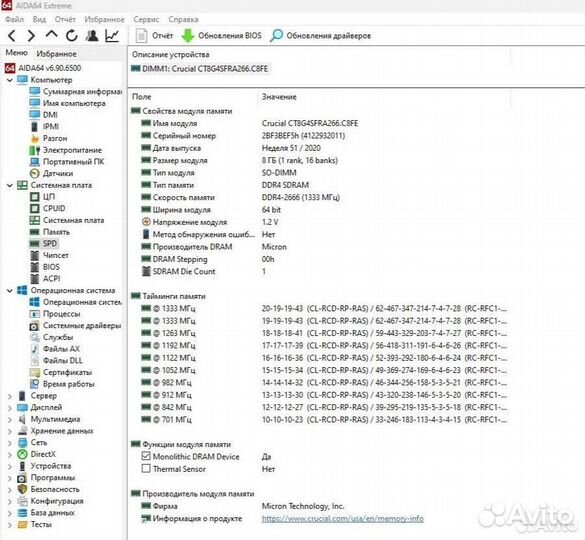Screen dimensions: 585x540
Task: Click the CPUID icon in tree
Action: pyautogui.click(x=35, y=208)
